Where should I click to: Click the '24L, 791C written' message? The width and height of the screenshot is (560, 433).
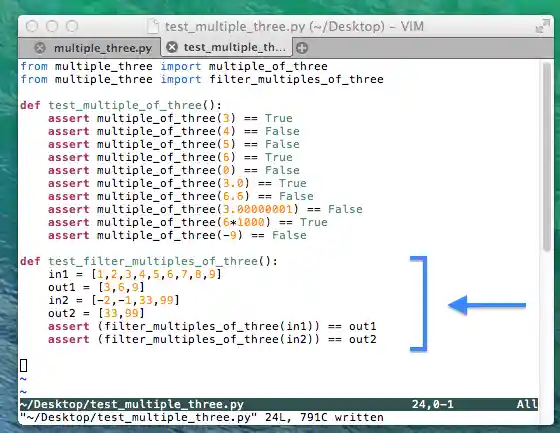tap(324, 417)
